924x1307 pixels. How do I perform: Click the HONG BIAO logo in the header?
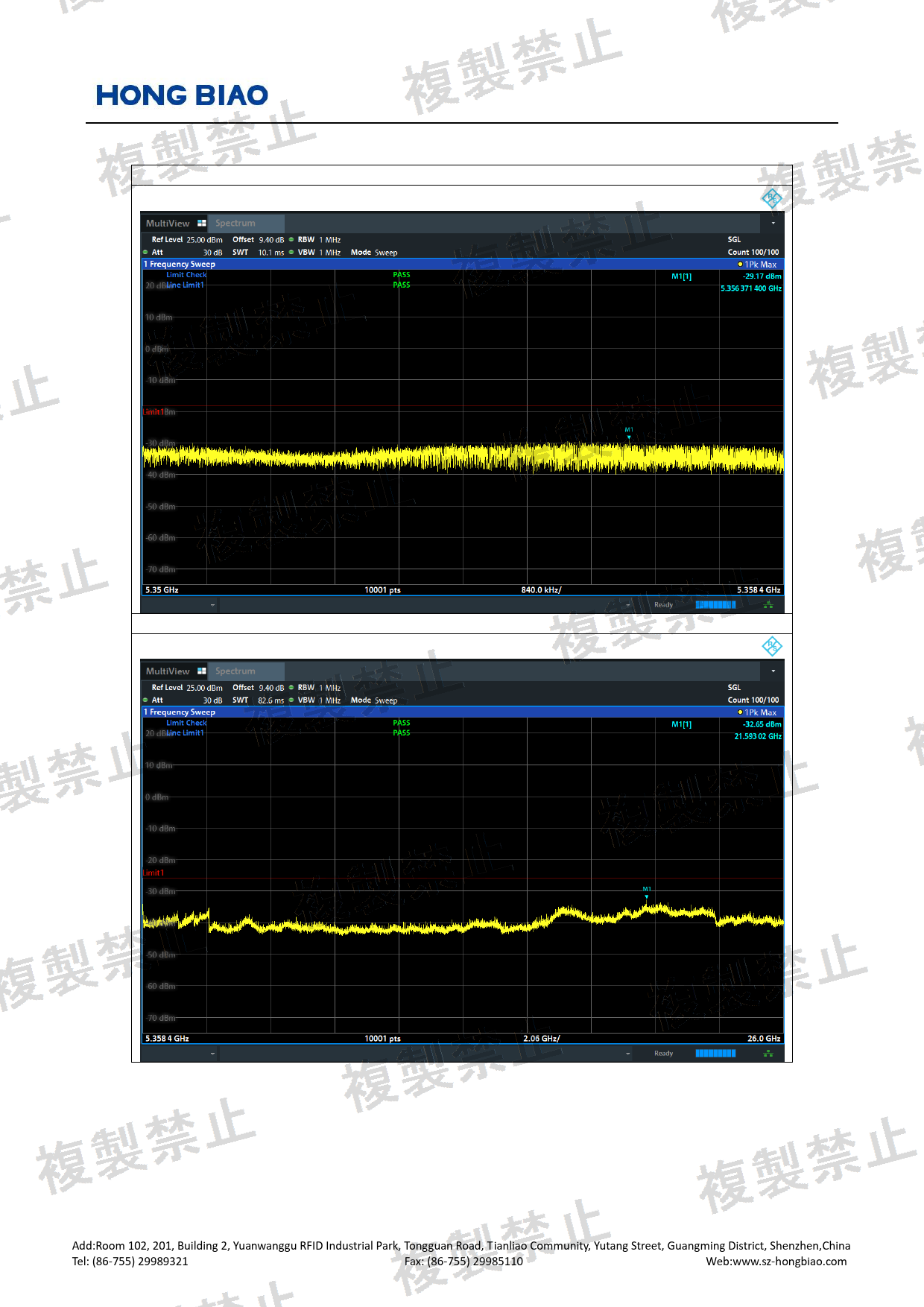click(x=182, y=95)
